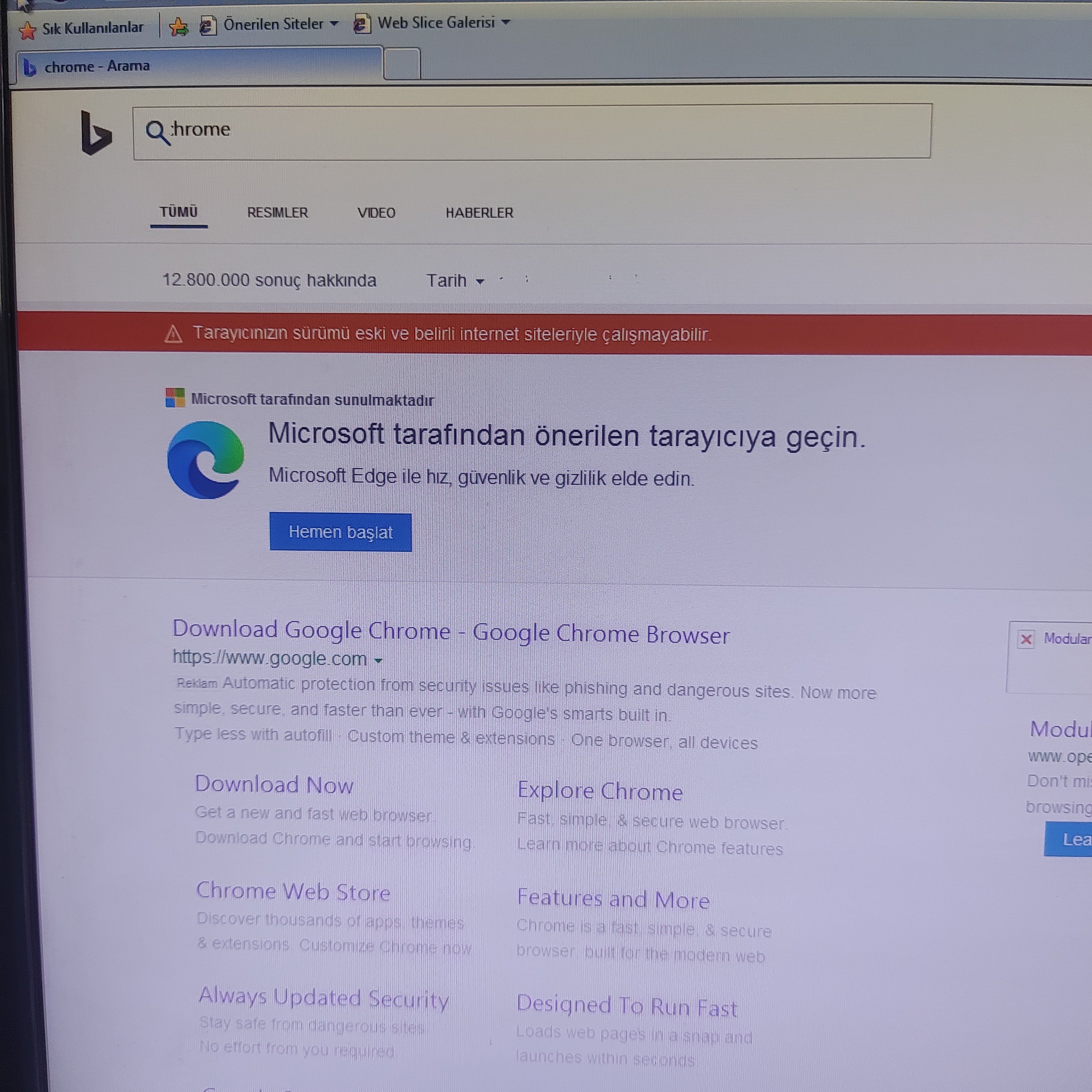Click the Sık Kullanılanlar star icon
The height and width of the screenshot is (1092, 1092).
tap(27, 30)
